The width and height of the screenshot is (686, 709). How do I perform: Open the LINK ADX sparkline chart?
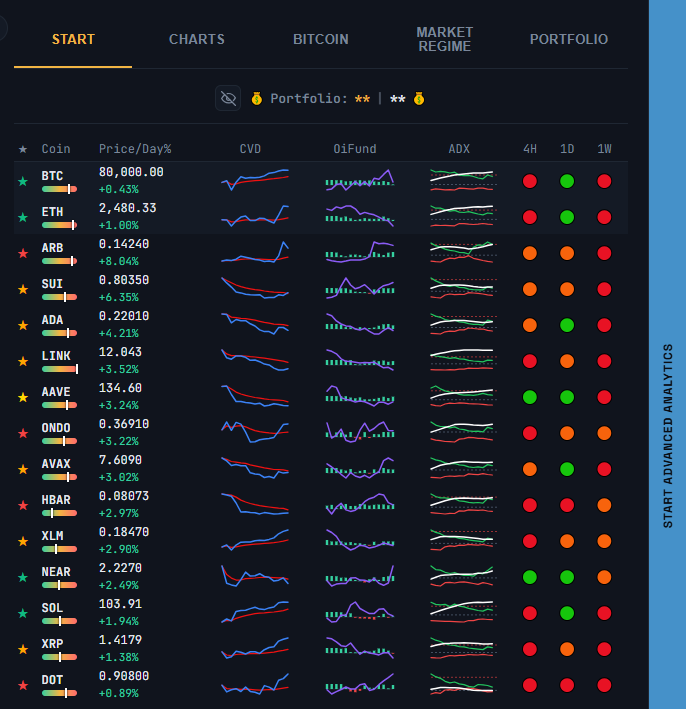(463, 360)
